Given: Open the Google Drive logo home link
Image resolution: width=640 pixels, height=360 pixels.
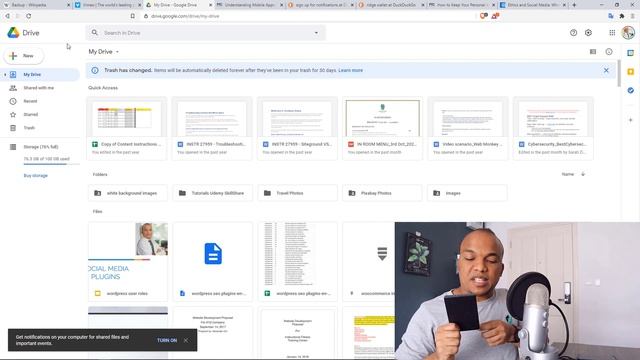Looking at the screenshot, I should (23, 33).
